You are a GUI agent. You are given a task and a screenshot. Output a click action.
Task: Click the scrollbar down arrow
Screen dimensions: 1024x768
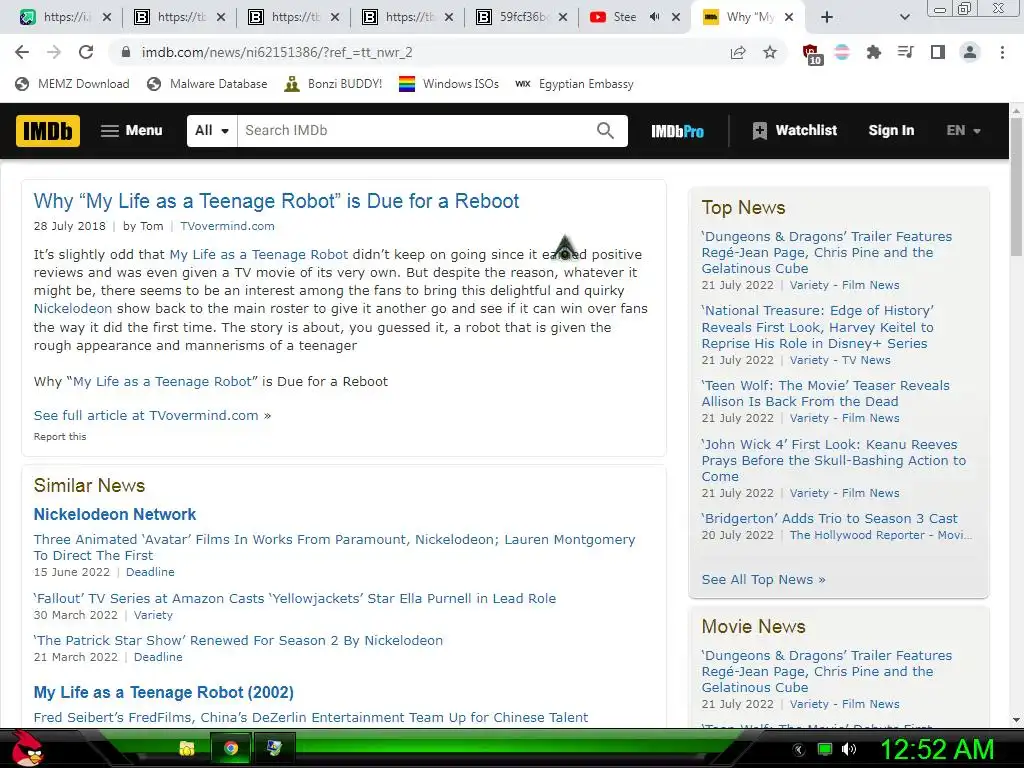click(1016, 720)
